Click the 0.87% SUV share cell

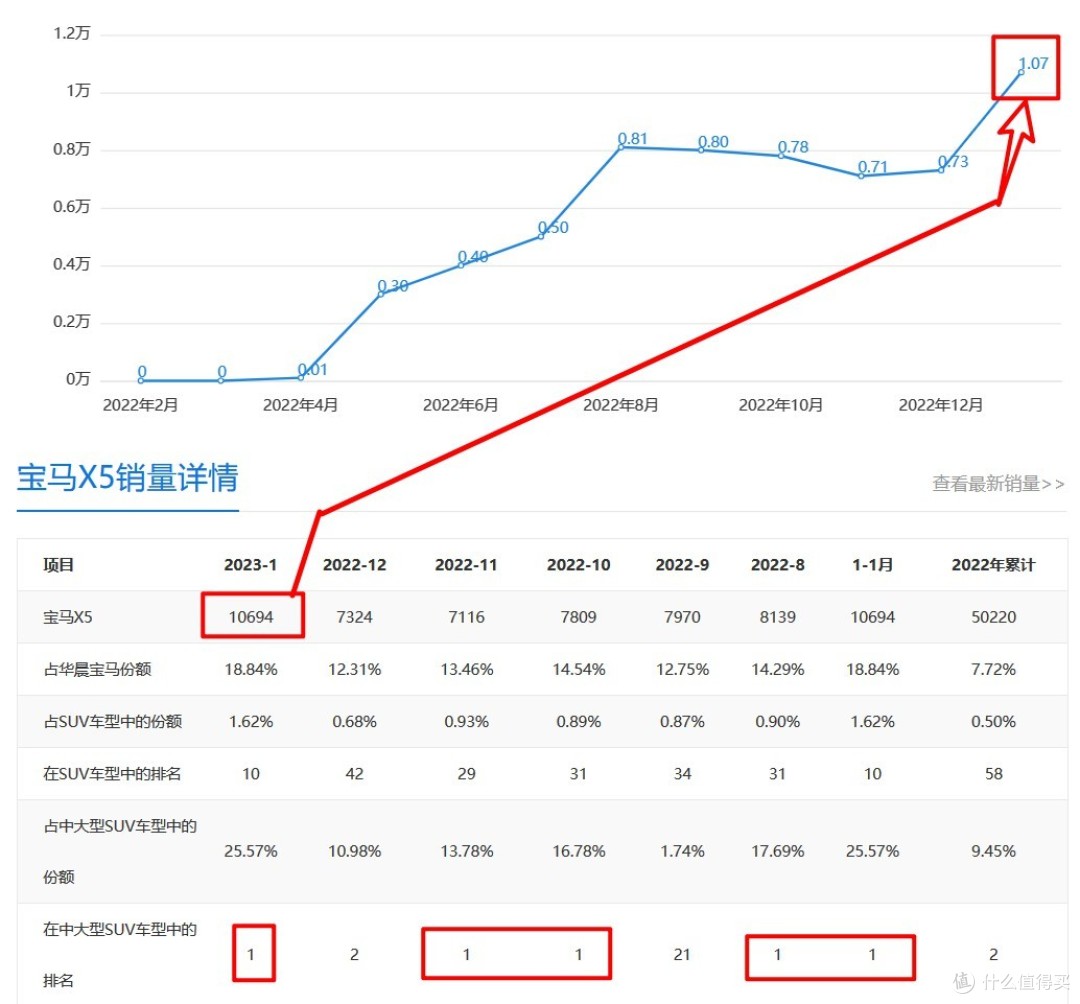point(683,722)
